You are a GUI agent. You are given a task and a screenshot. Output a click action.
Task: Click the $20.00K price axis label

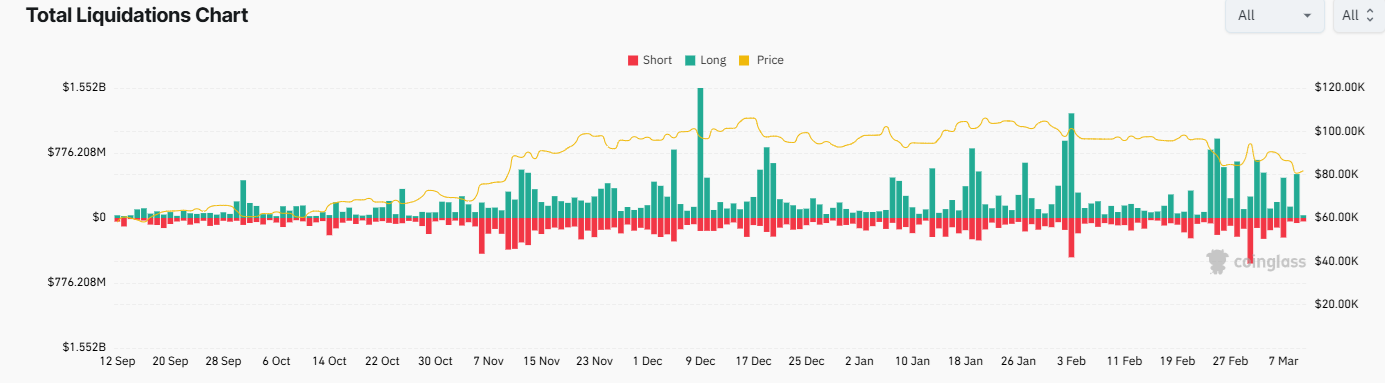point(1337,304)
